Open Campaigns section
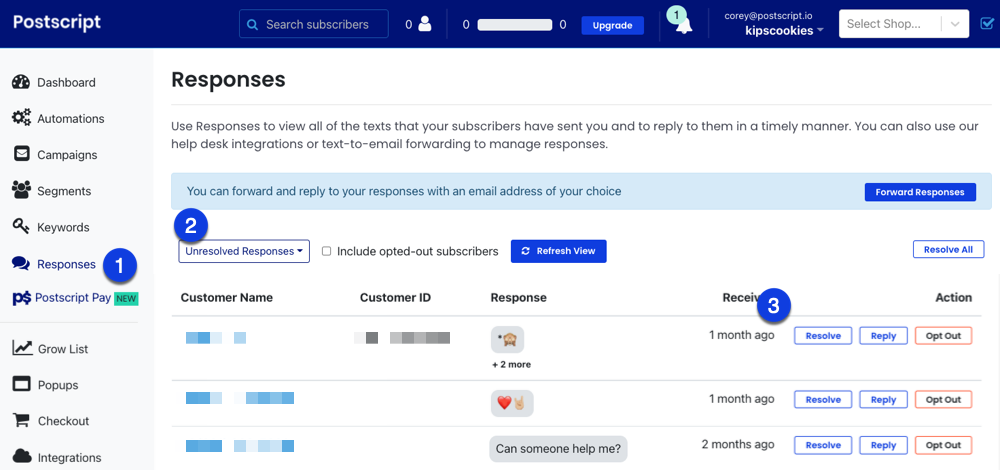The width and height of the screenshot is (1000, 470). click(x=67, y=155)
